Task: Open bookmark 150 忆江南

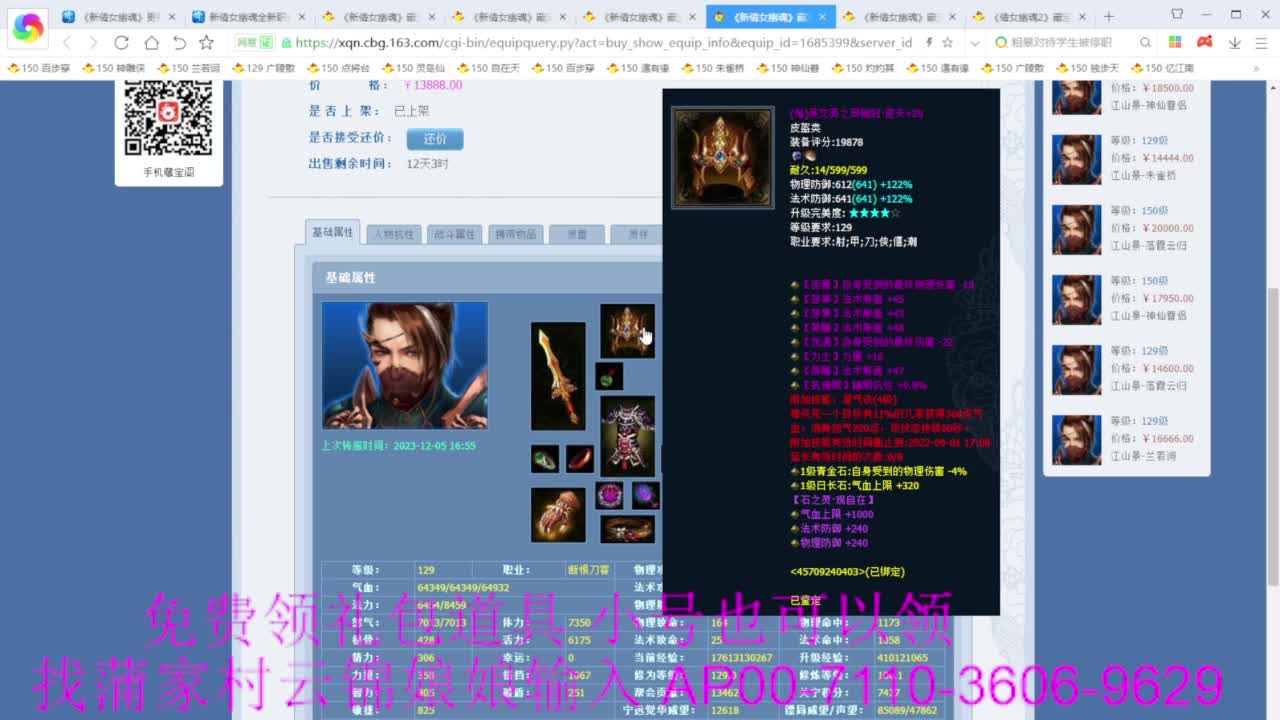Action: pyautogui.click(x=1163, y=68)
